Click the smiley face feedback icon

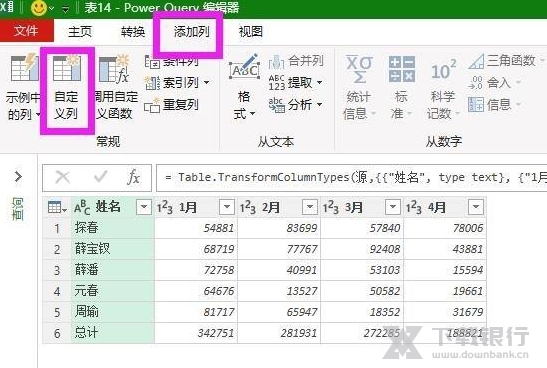coord(39,7)
